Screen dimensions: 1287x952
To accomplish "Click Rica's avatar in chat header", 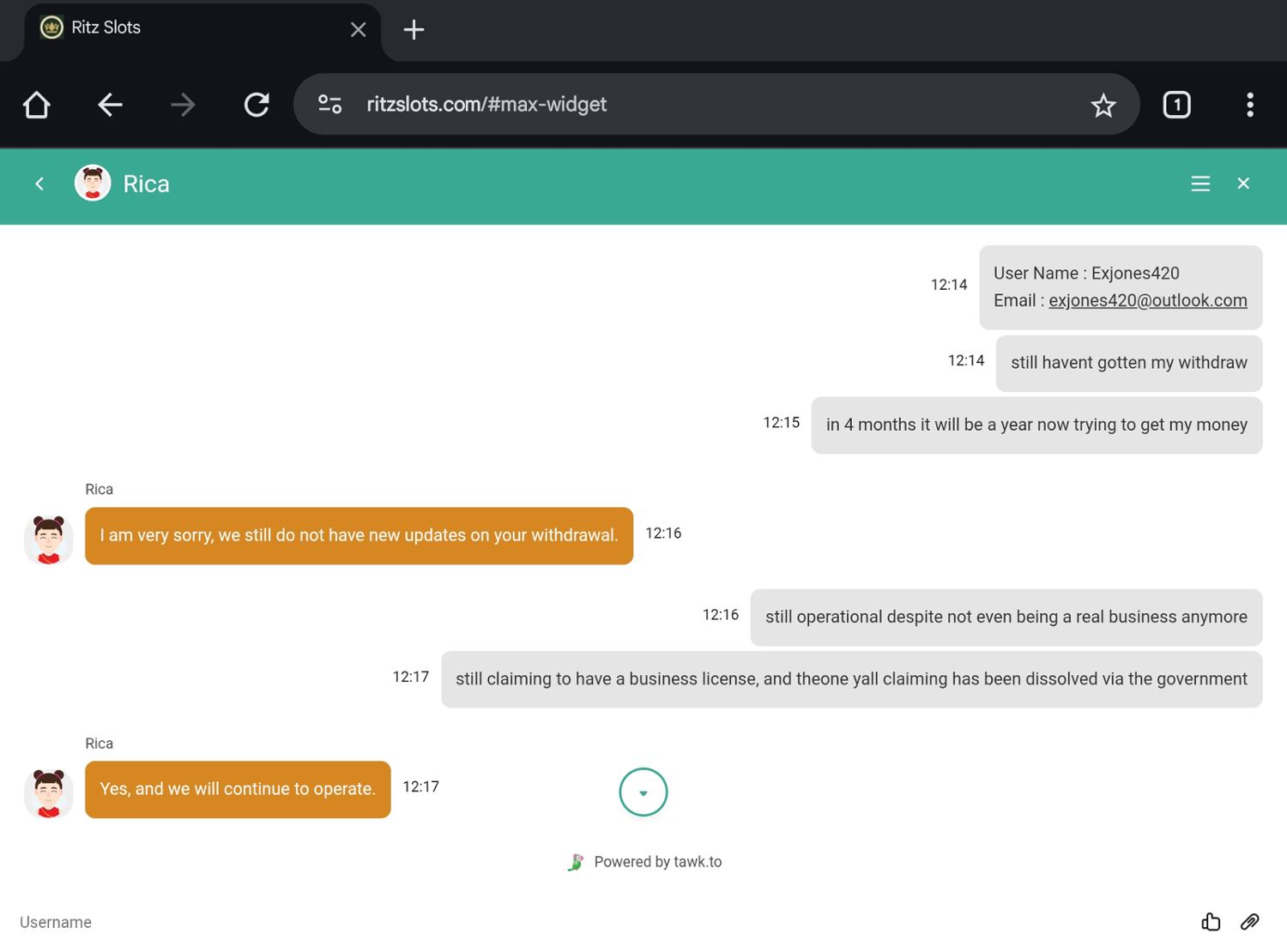I will [93, 184].
